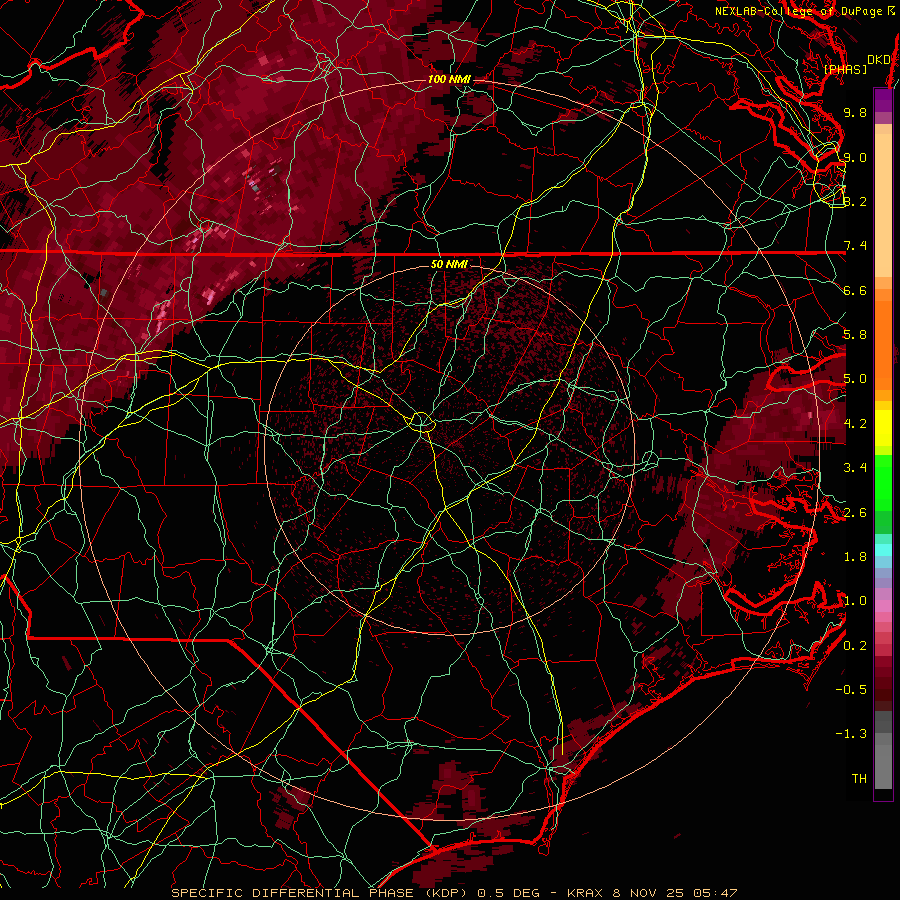Click the 1.0 legend value
900x900 pixels.
point(855,601)
